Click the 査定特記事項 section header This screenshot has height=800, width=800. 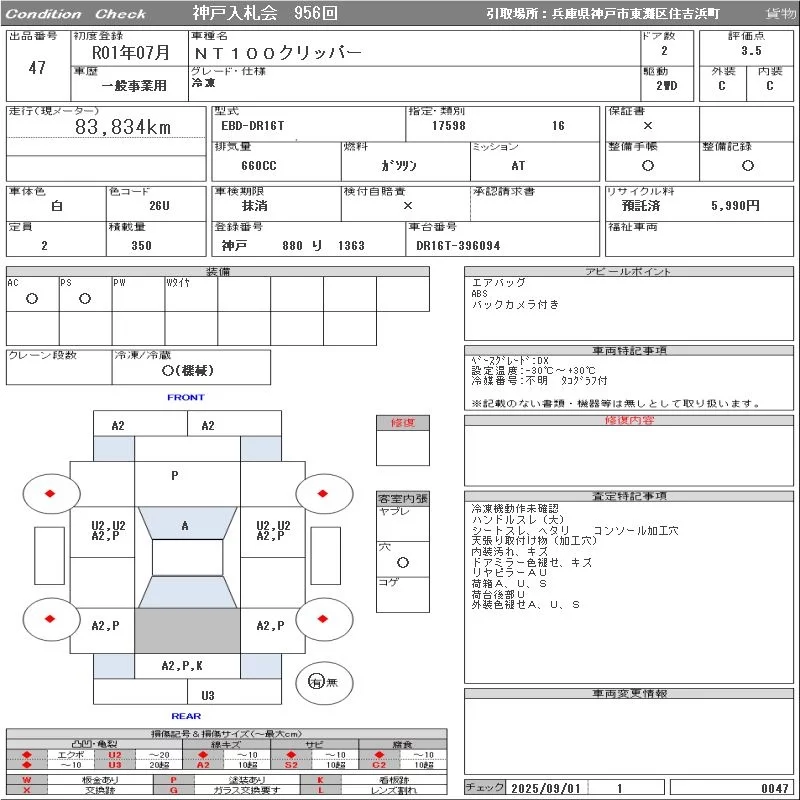click(628, 496)
